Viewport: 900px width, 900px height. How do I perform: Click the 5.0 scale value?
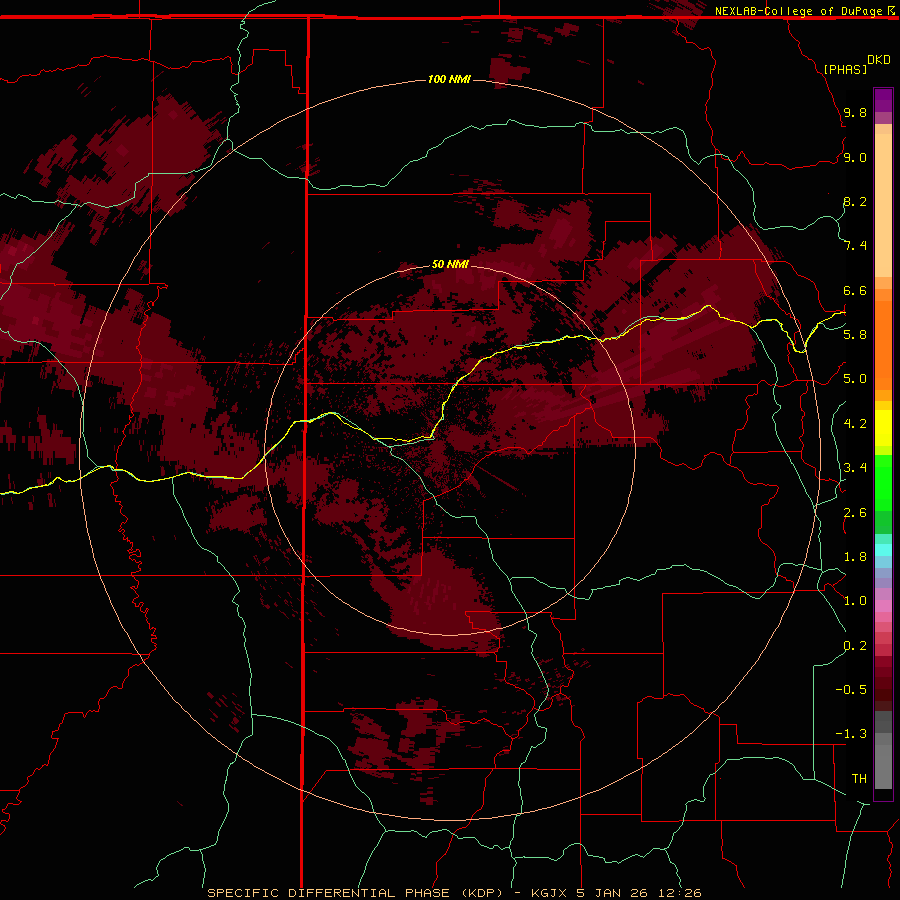click(855, 379)
